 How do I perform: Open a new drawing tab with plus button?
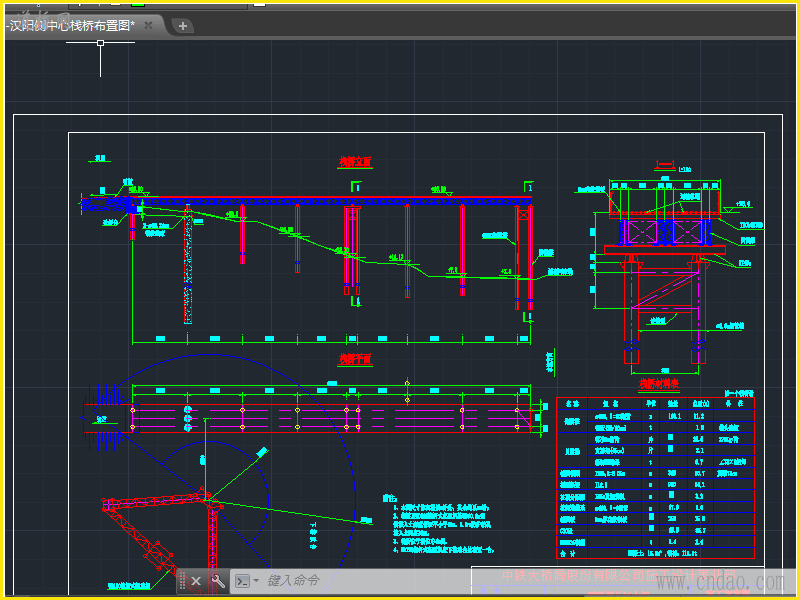tap(183, 26)
